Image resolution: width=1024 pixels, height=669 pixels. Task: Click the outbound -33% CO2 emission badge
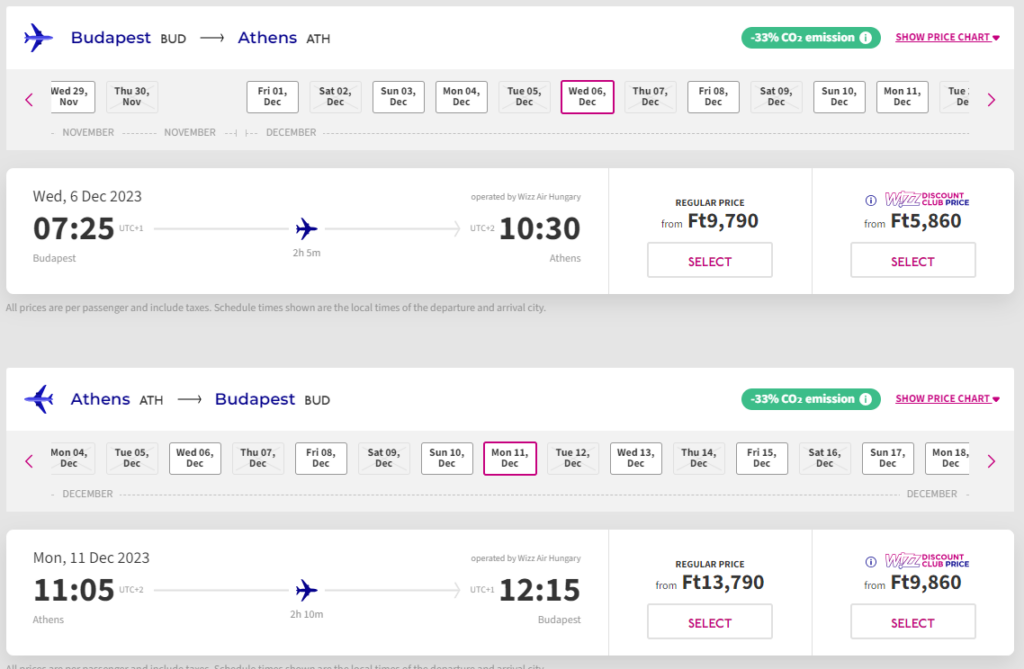[x=810, y=38]
